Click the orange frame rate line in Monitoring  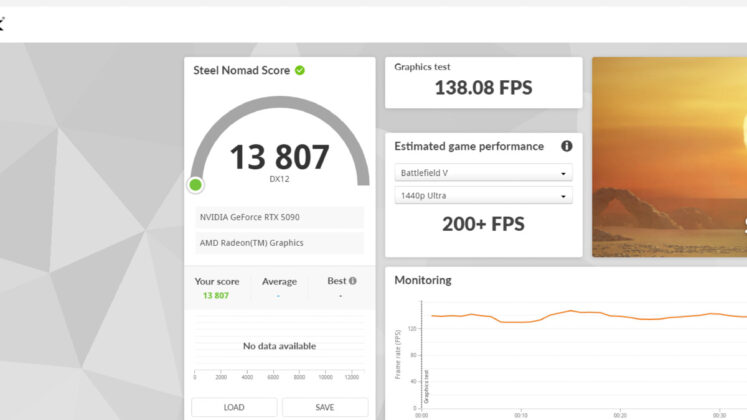[588, 316]
